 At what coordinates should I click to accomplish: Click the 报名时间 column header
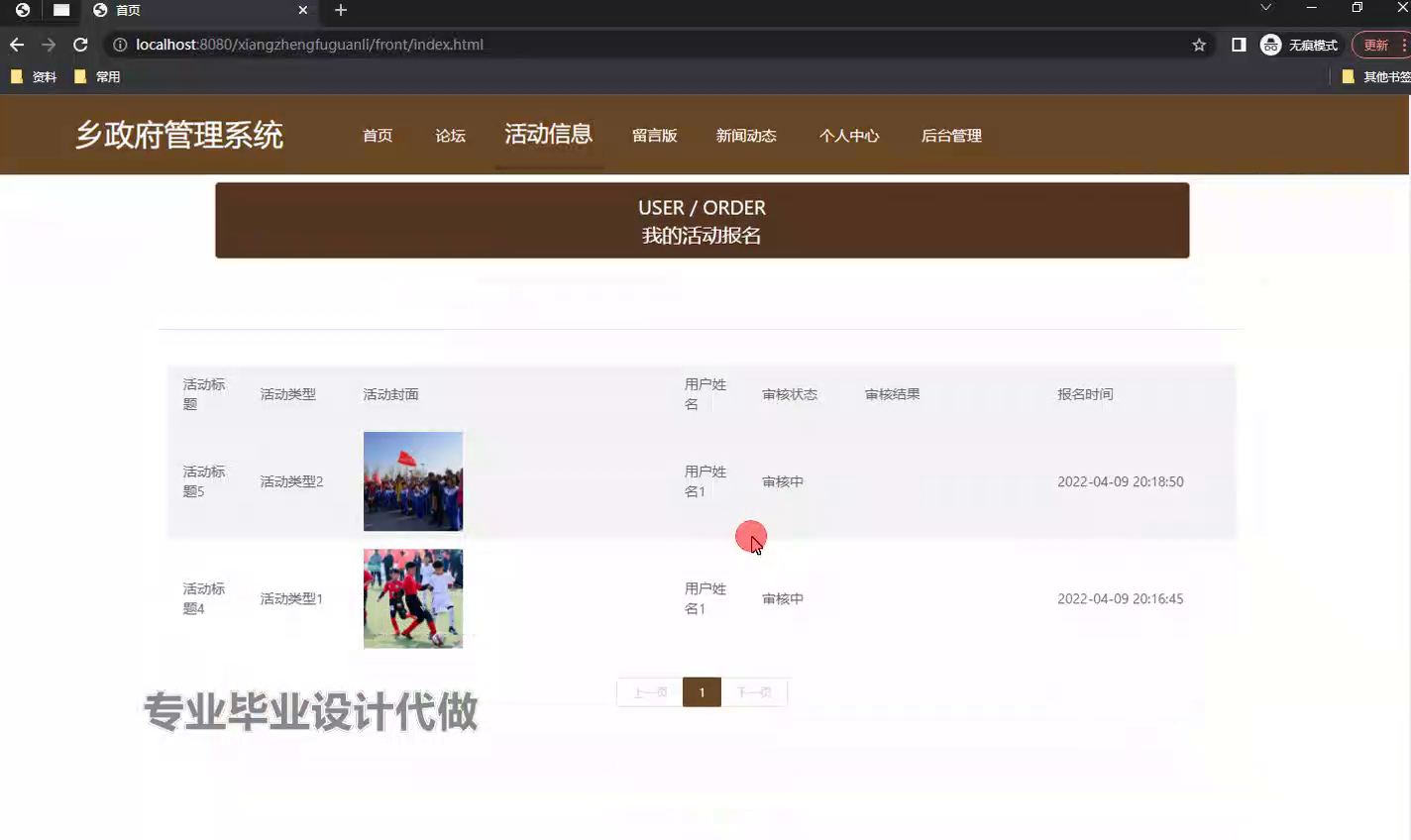1085,394
